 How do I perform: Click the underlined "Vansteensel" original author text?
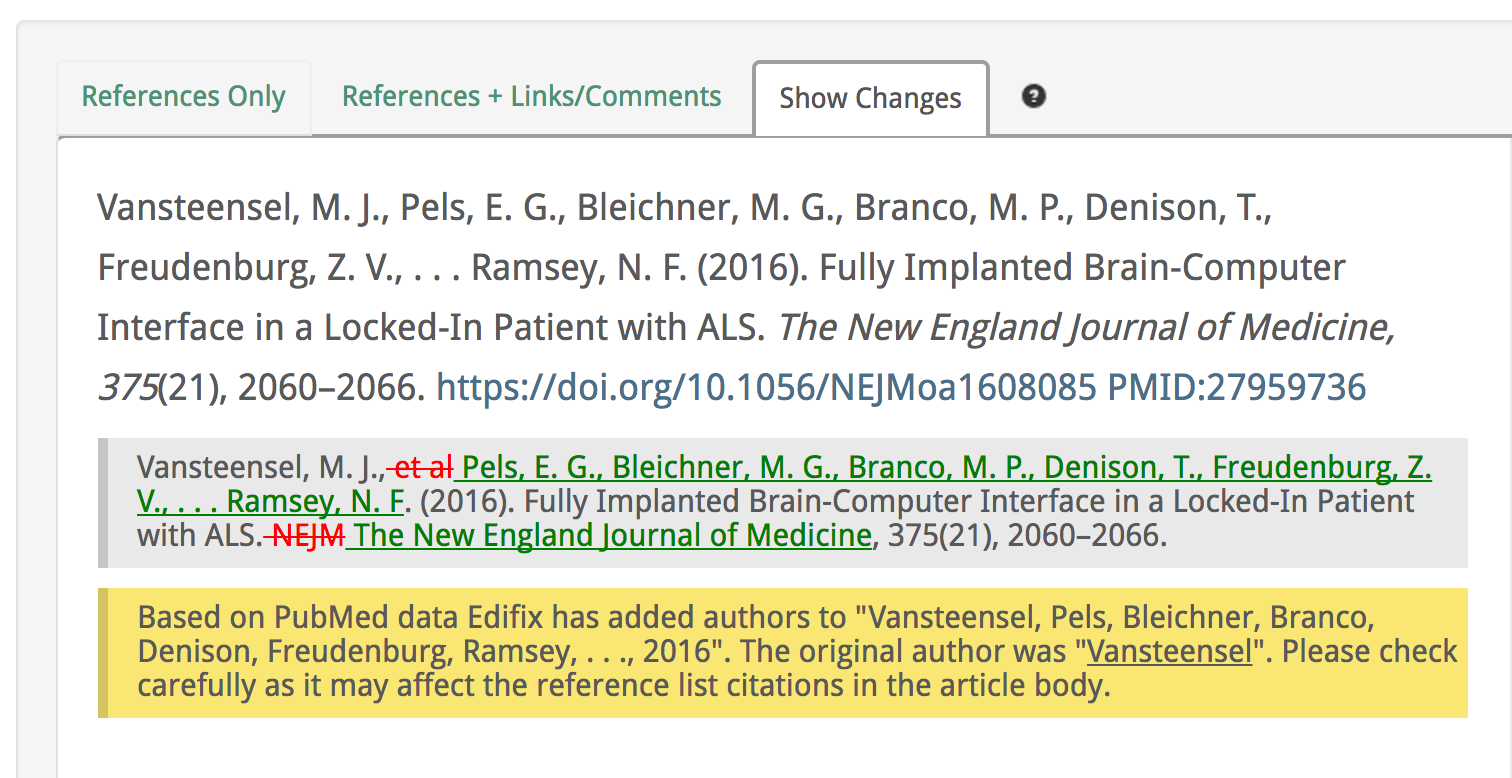click(x=1169, y=652)
